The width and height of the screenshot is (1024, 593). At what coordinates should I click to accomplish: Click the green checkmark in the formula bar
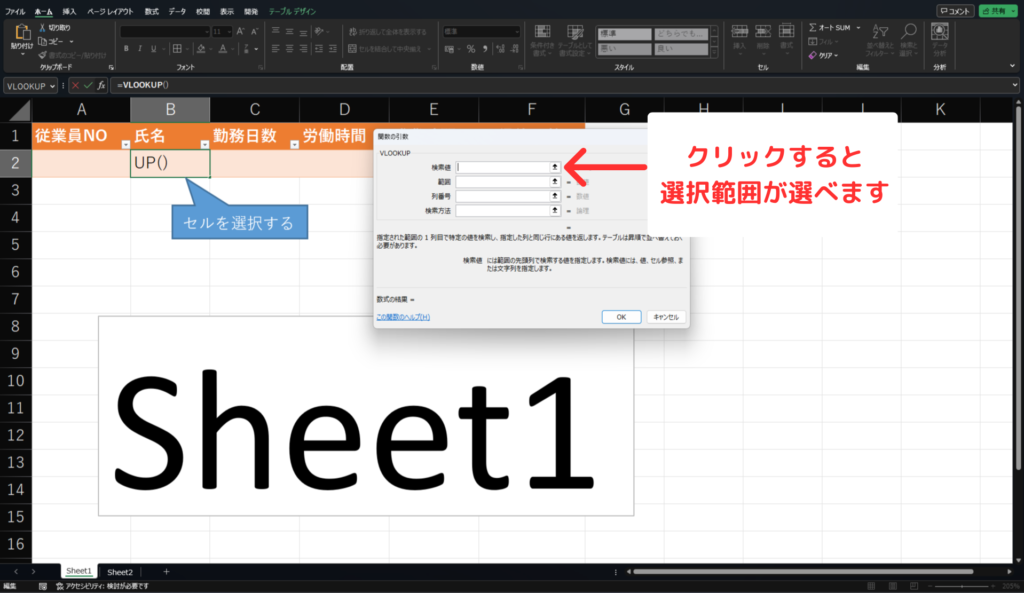click(88, 86)
